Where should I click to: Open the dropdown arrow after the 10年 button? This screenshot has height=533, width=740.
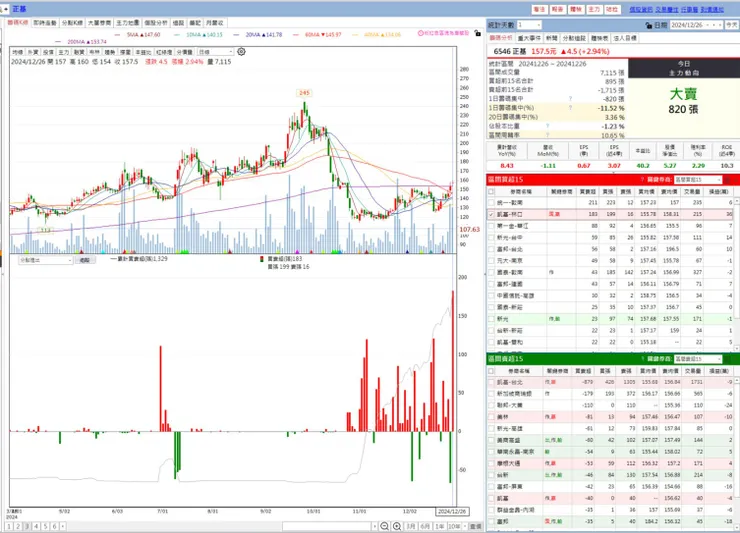465,526
